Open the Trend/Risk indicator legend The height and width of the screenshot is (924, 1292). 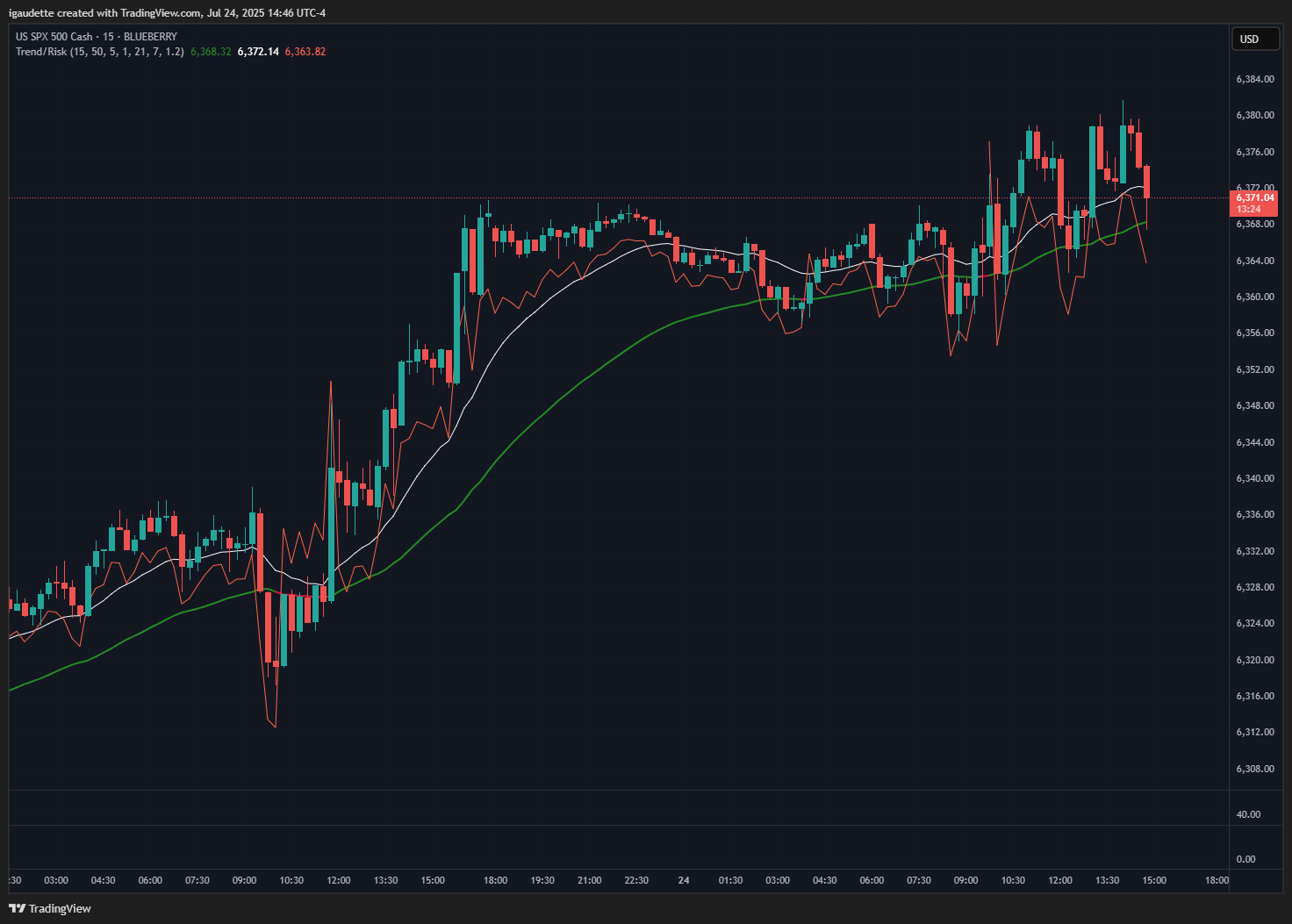click(x=100, y=52)
